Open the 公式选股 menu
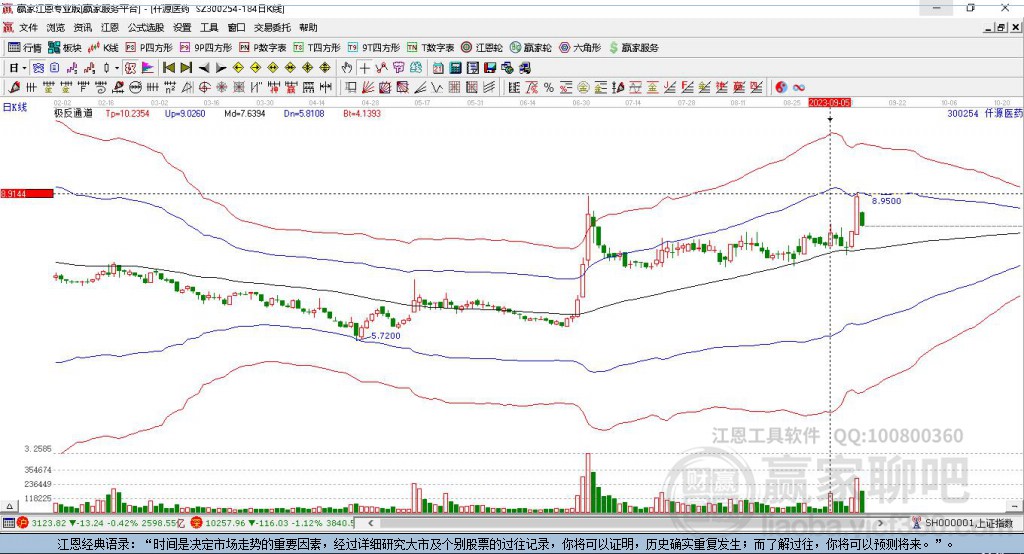 pos(146,27)
